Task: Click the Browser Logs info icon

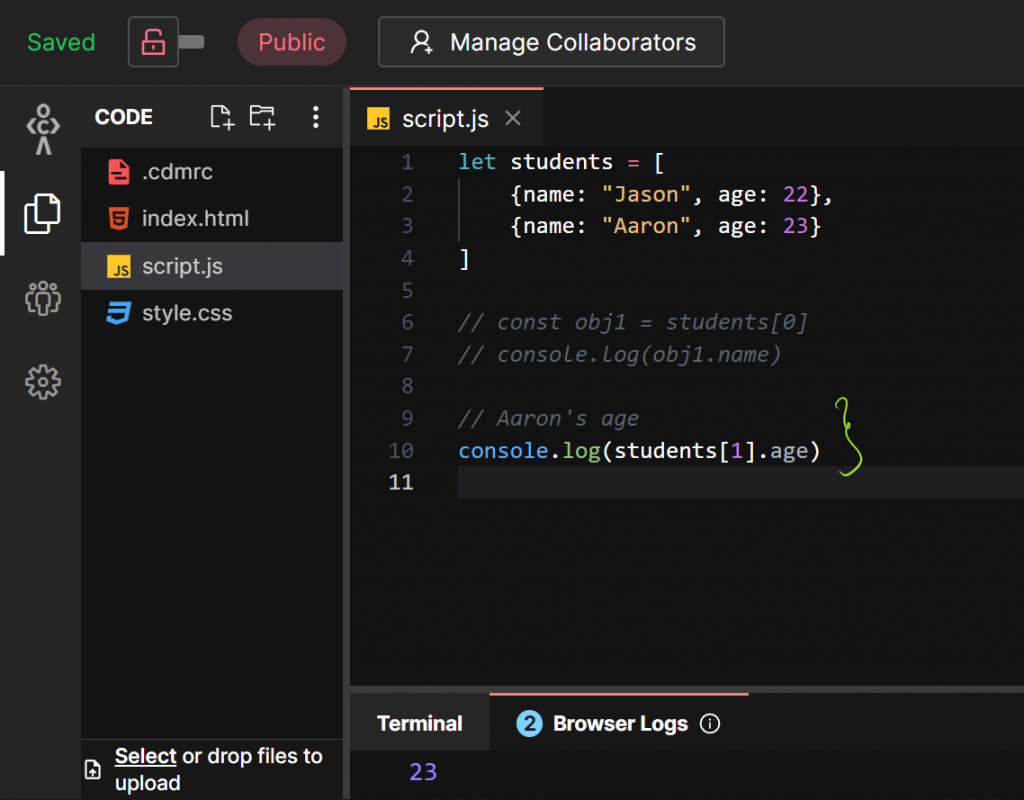Action: (x=710, y=724)
